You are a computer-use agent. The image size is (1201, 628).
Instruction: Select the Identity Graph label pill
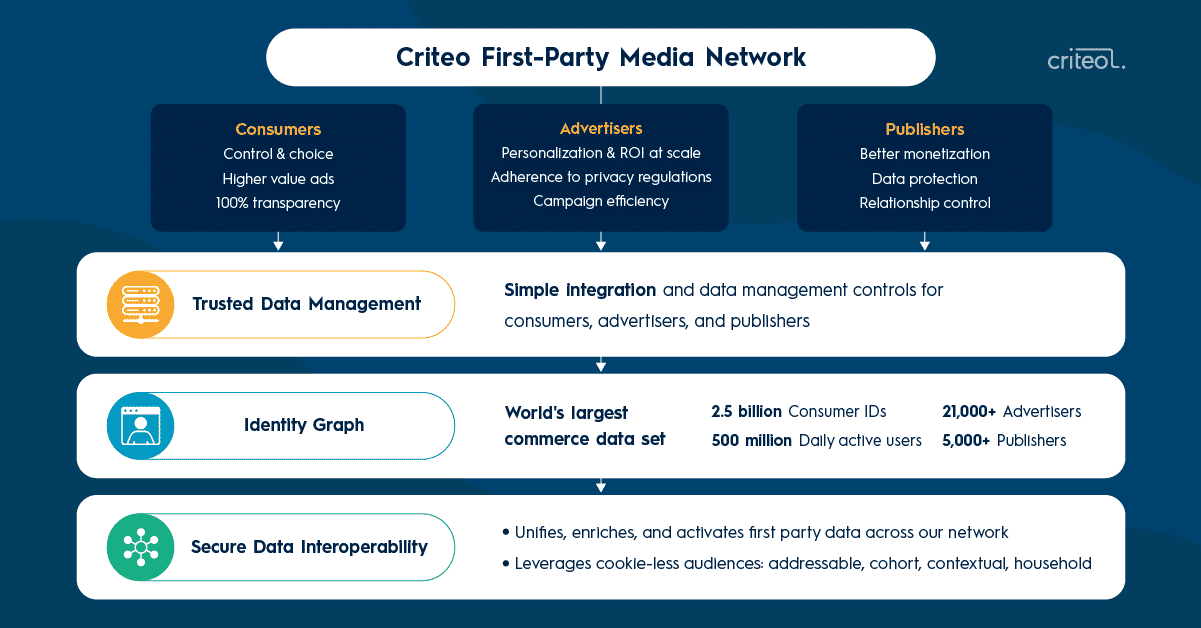[x=281, y=425]
